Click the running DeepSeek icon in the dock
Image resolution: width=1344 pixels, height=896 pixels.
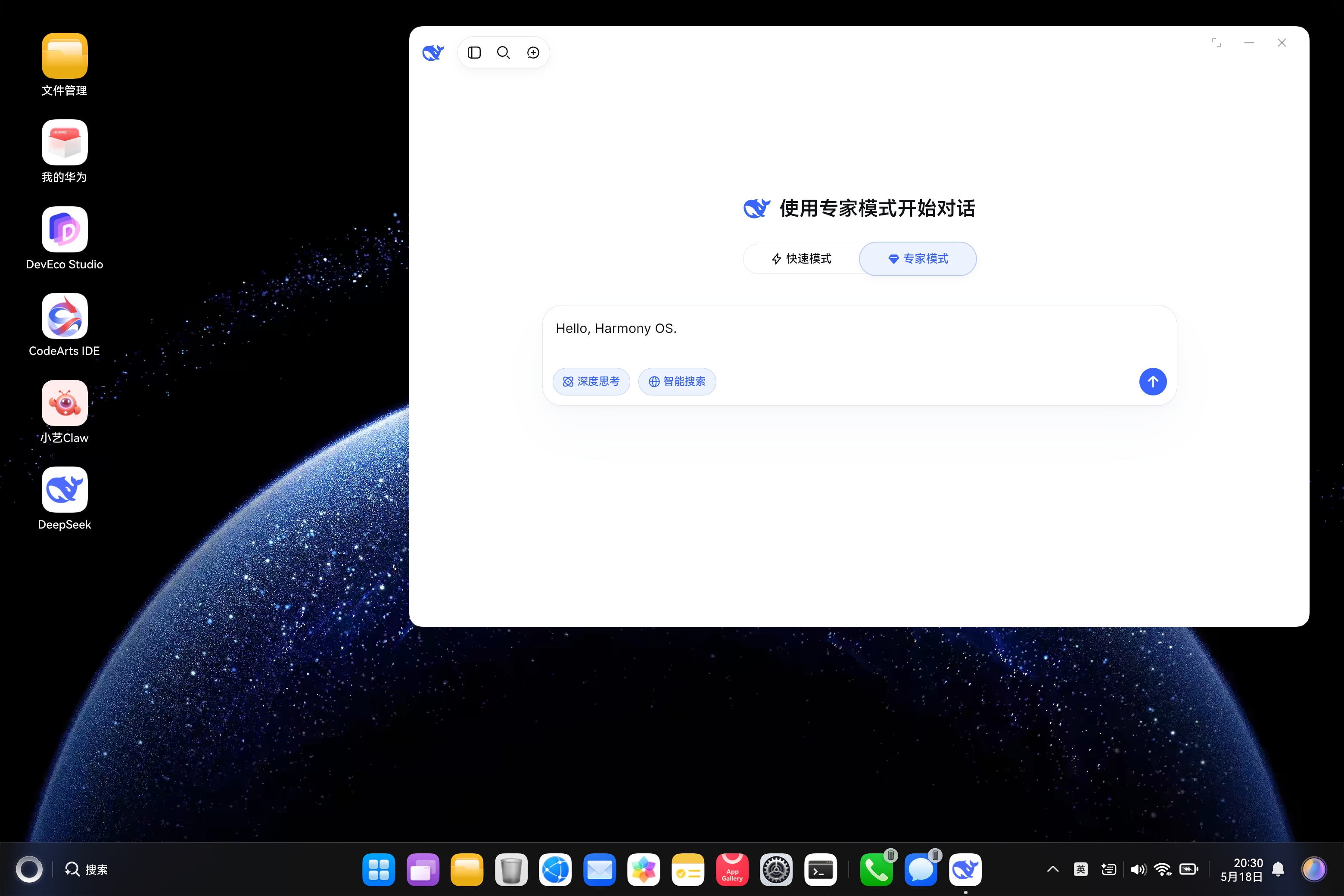tap(965, 870)
